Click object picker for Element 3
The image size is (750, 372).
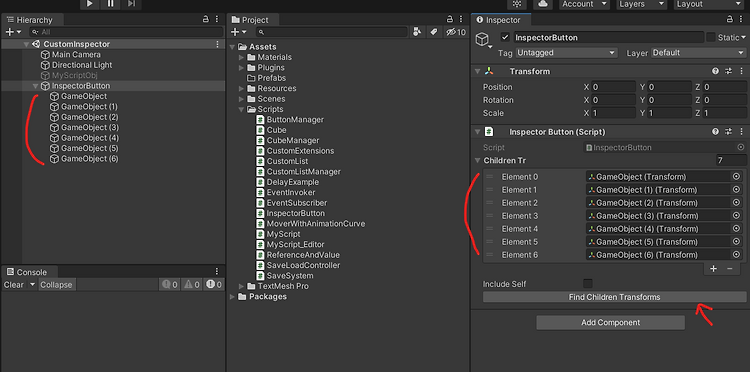(736, 216)
